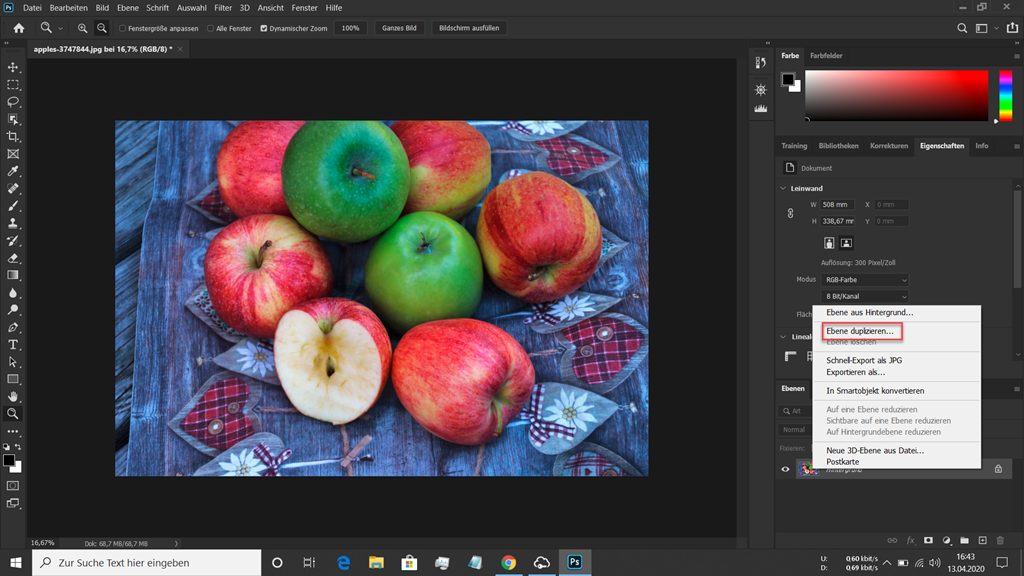Select the Pen tool
Viewport: 1024px width, 576px height.
click(x=13, y=327)
